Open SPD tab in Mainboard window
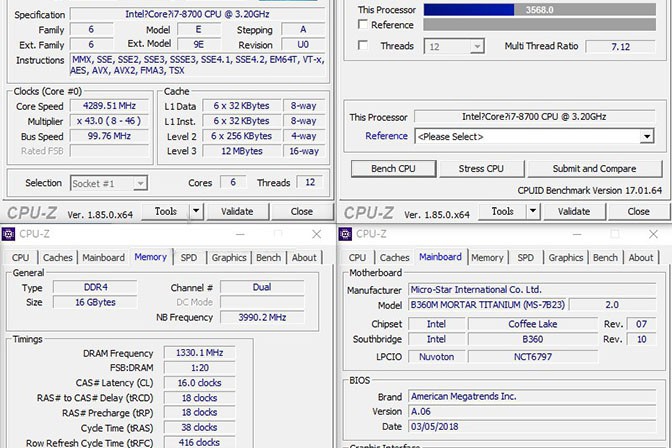Screen dimensions: 672x448 [525, 258]
